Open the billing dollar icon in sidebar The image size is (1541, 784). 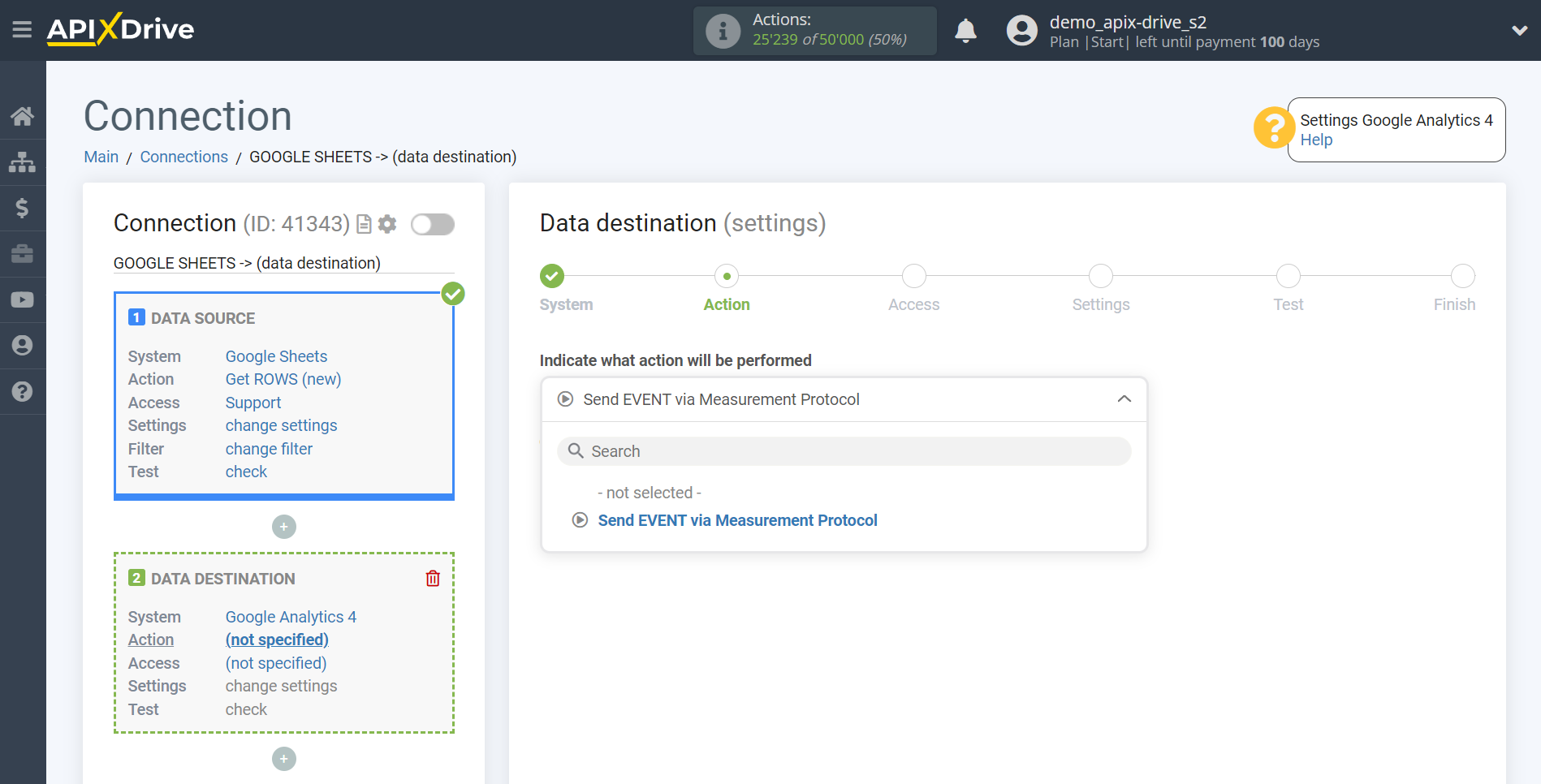pos(22,208)
